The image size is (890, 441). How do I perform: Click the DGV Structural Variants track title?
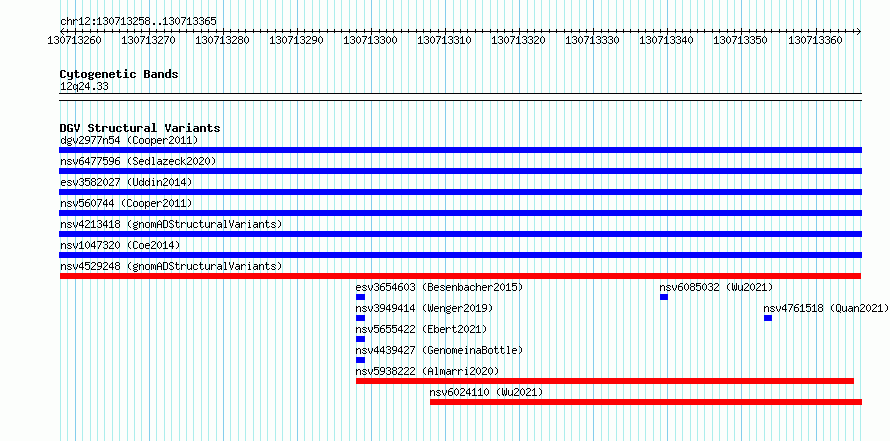(x=140, y=128)
